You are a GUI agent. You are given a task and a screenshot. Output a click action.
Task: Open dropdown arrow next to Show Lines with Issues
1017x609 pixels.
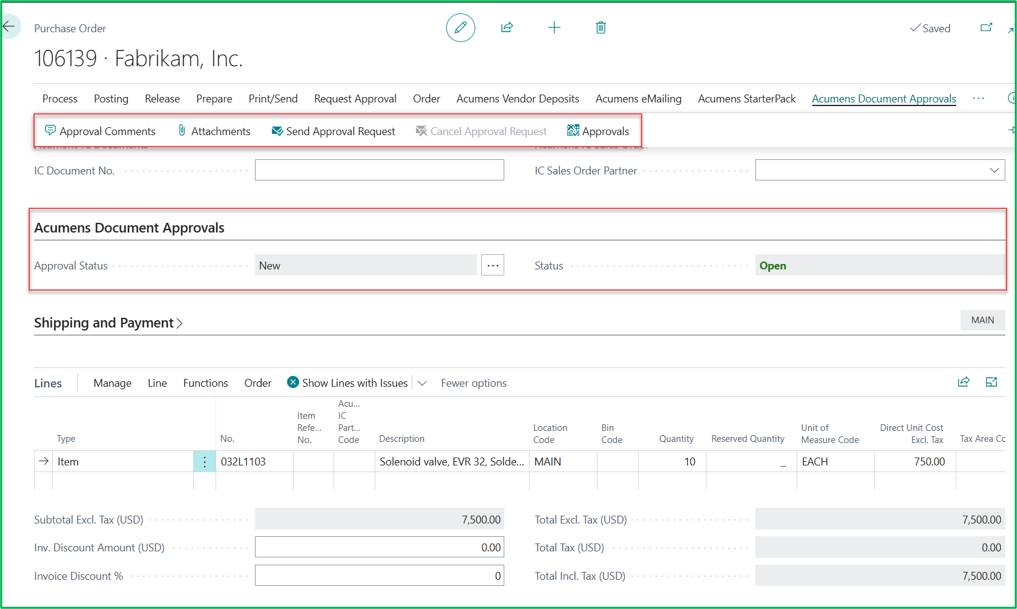(422, 383)
